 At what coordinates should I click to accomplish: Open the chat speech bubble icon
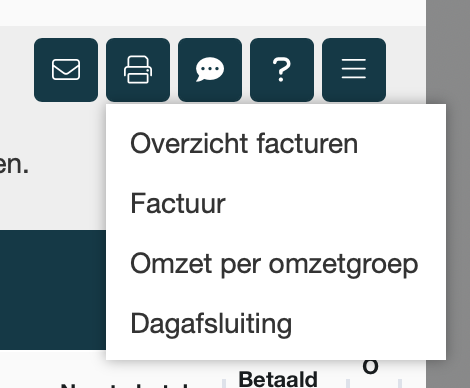point(210,70)
